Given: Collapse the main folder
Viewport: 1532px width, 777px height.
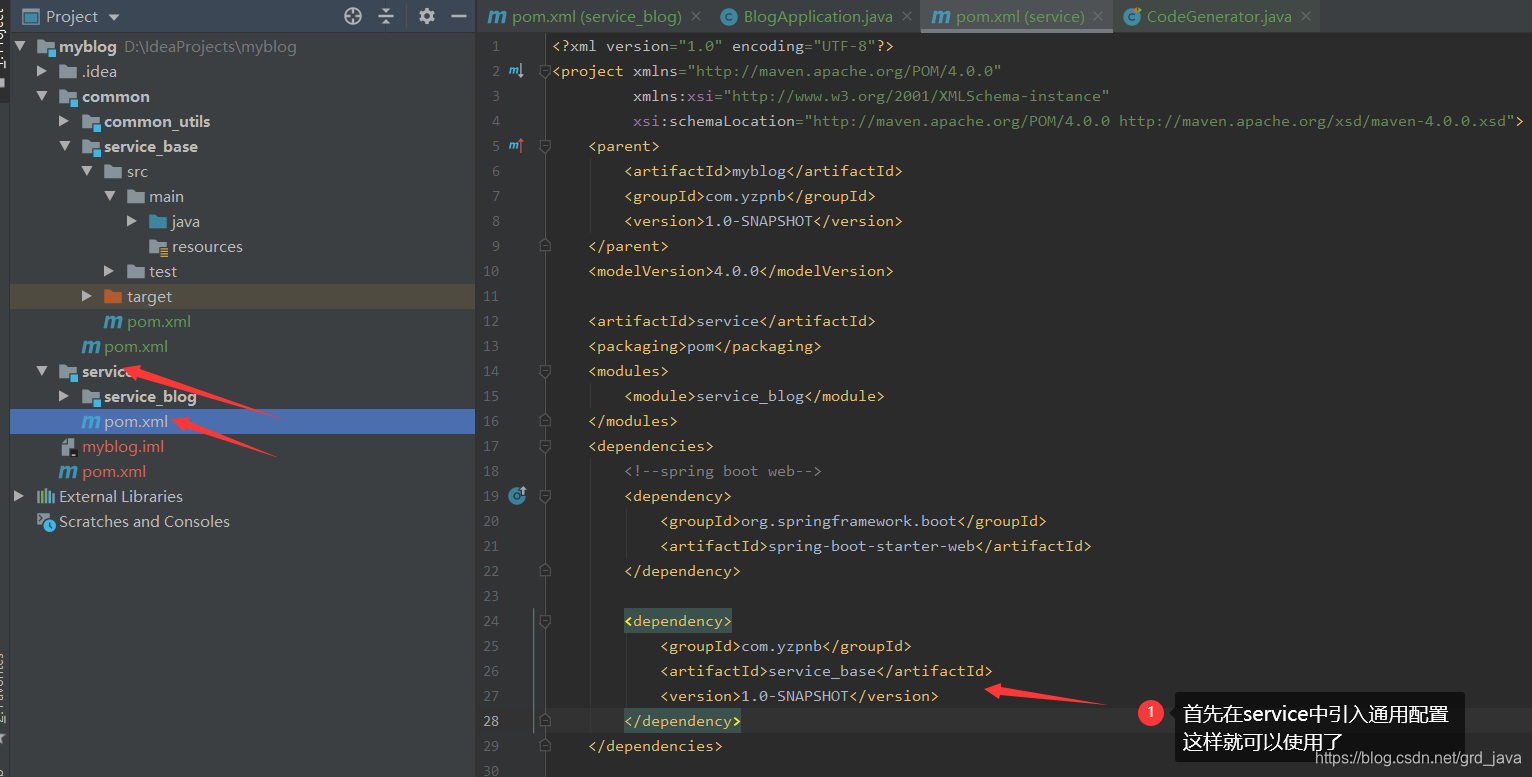Looking at the screenshot, I should (109, 196).
